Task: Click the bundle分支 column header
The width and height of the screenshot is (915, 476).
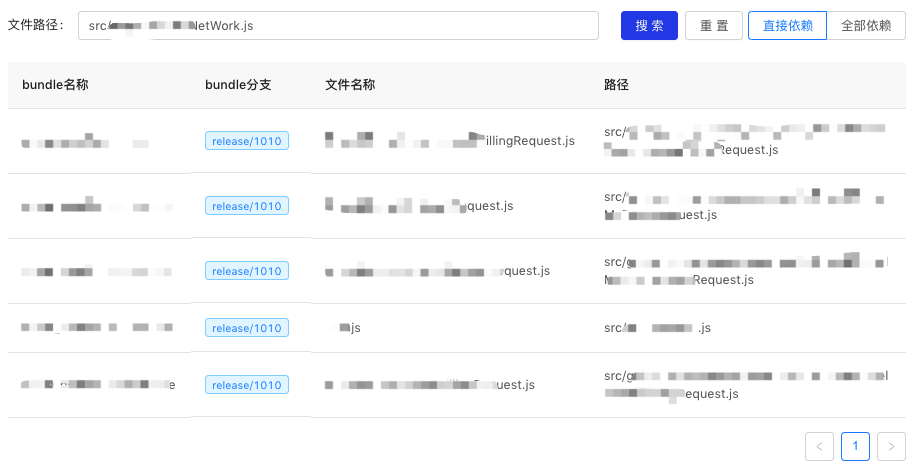Action: (x=238, y=85)
